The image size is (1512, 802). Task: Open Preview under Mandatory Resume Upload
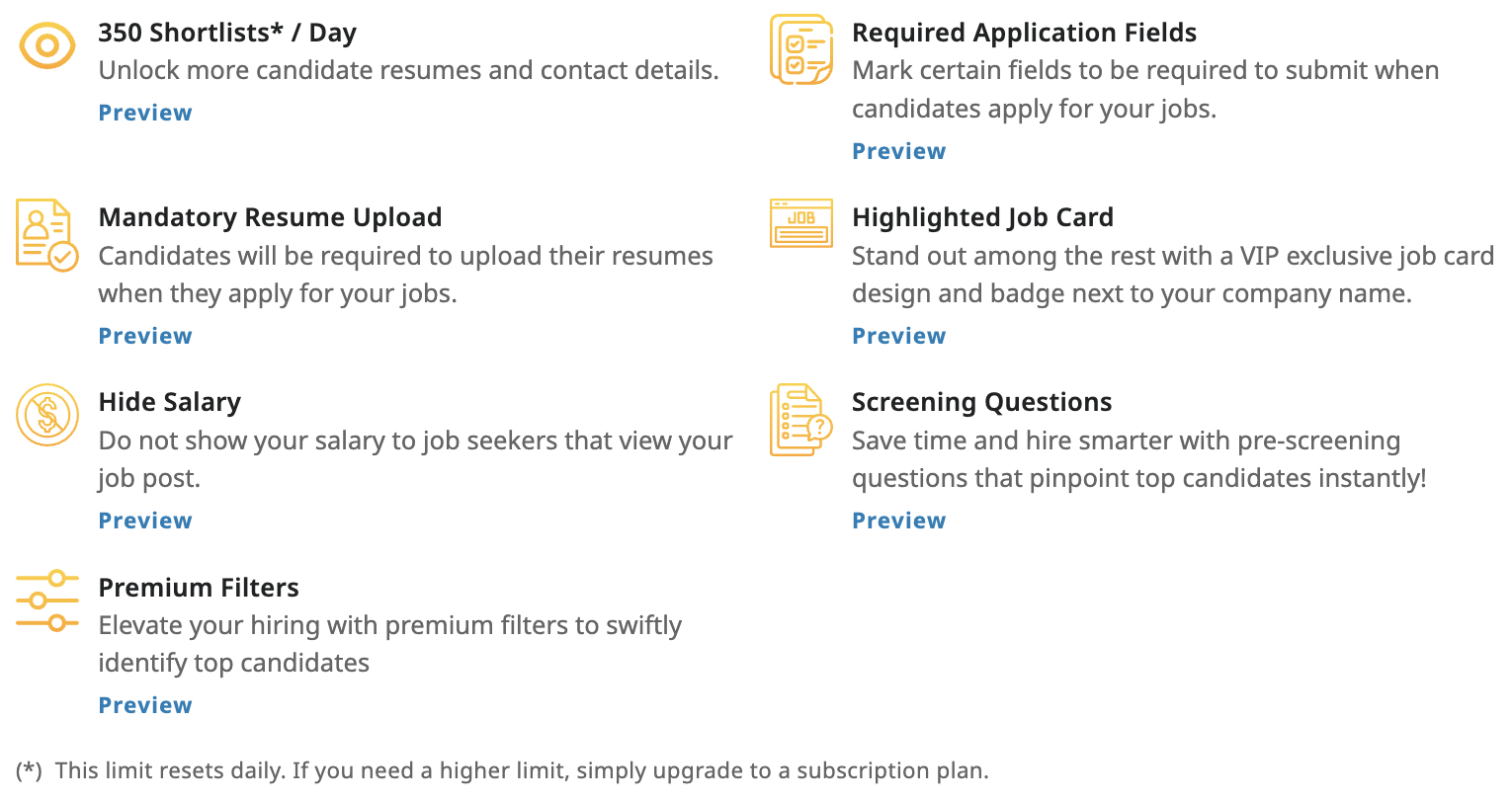point(145,336)
